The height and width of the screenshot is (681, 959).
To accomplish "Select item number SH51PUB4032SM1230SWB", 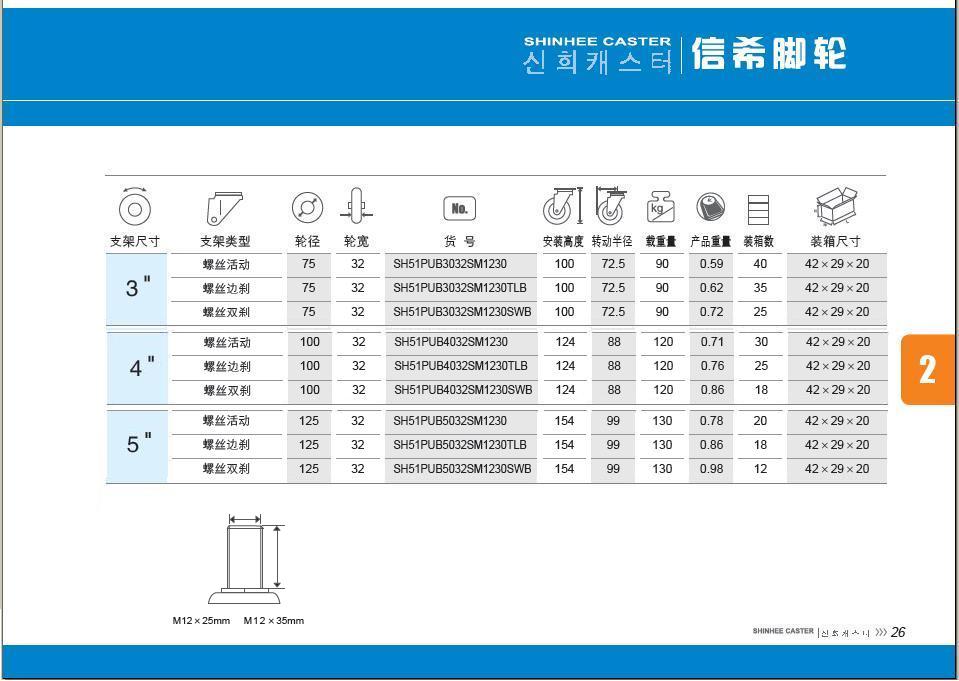I will [462, 390].
